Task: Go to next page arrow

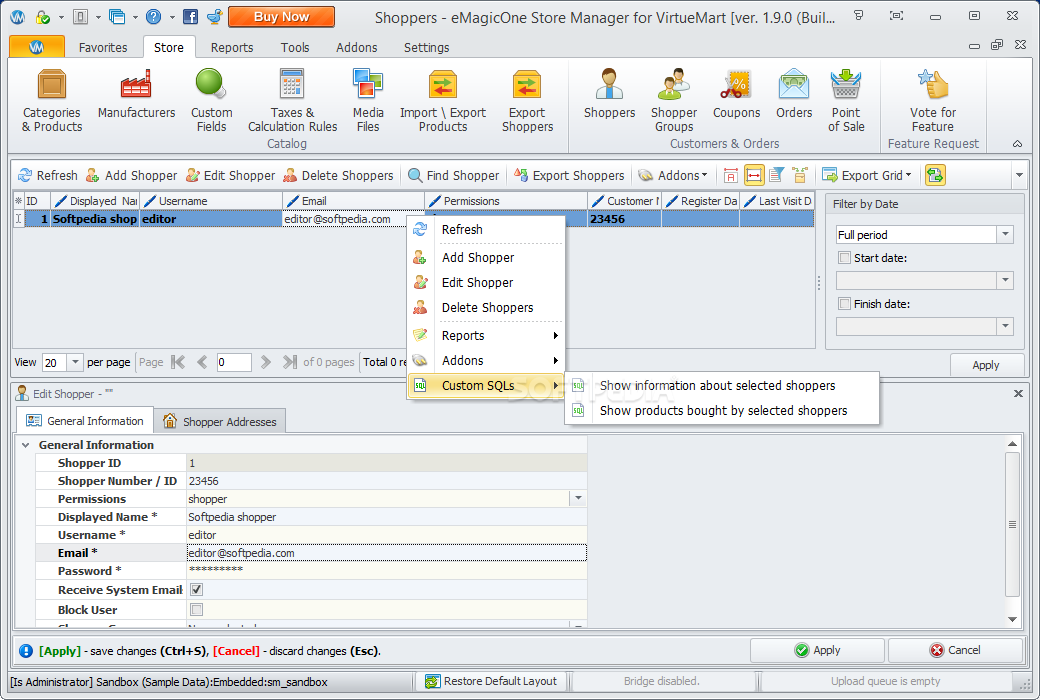Action: coord(266,362)
